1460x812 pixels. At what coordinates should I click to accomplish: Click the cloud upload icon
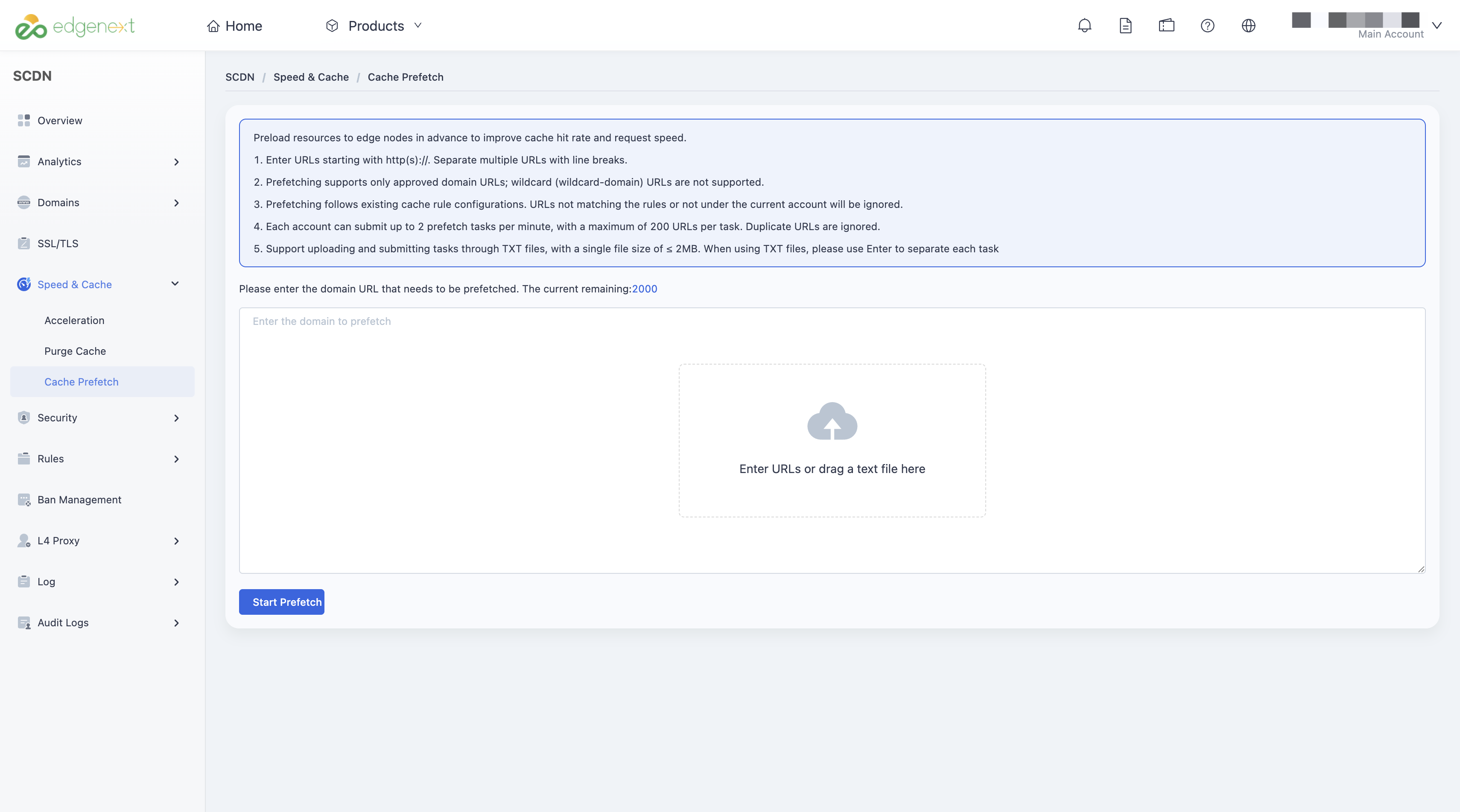pos(832,421)
